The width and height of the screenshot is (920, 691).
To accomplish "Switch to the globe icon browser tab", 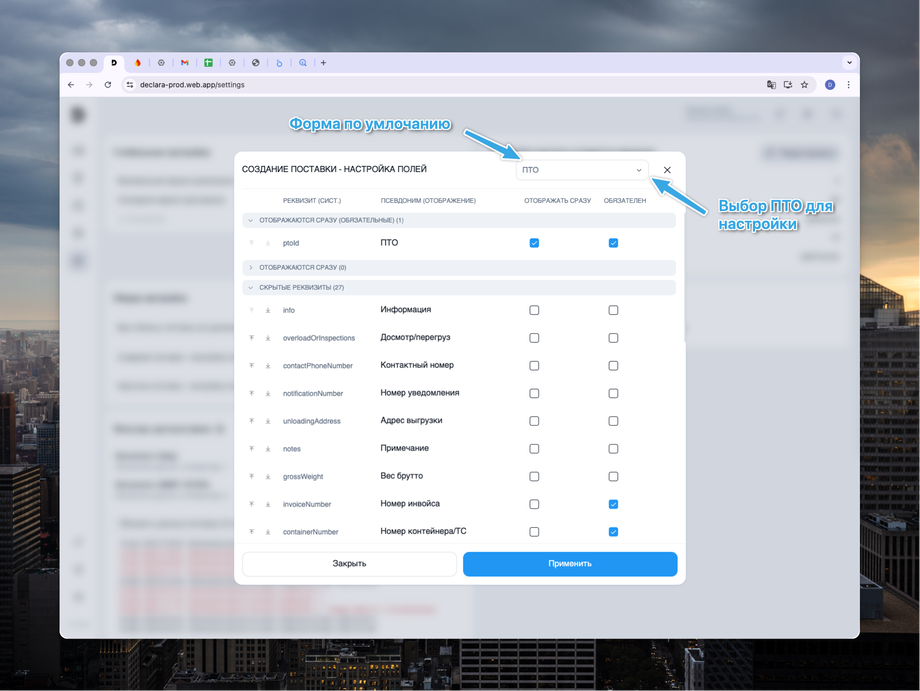I will pos(255,63).
